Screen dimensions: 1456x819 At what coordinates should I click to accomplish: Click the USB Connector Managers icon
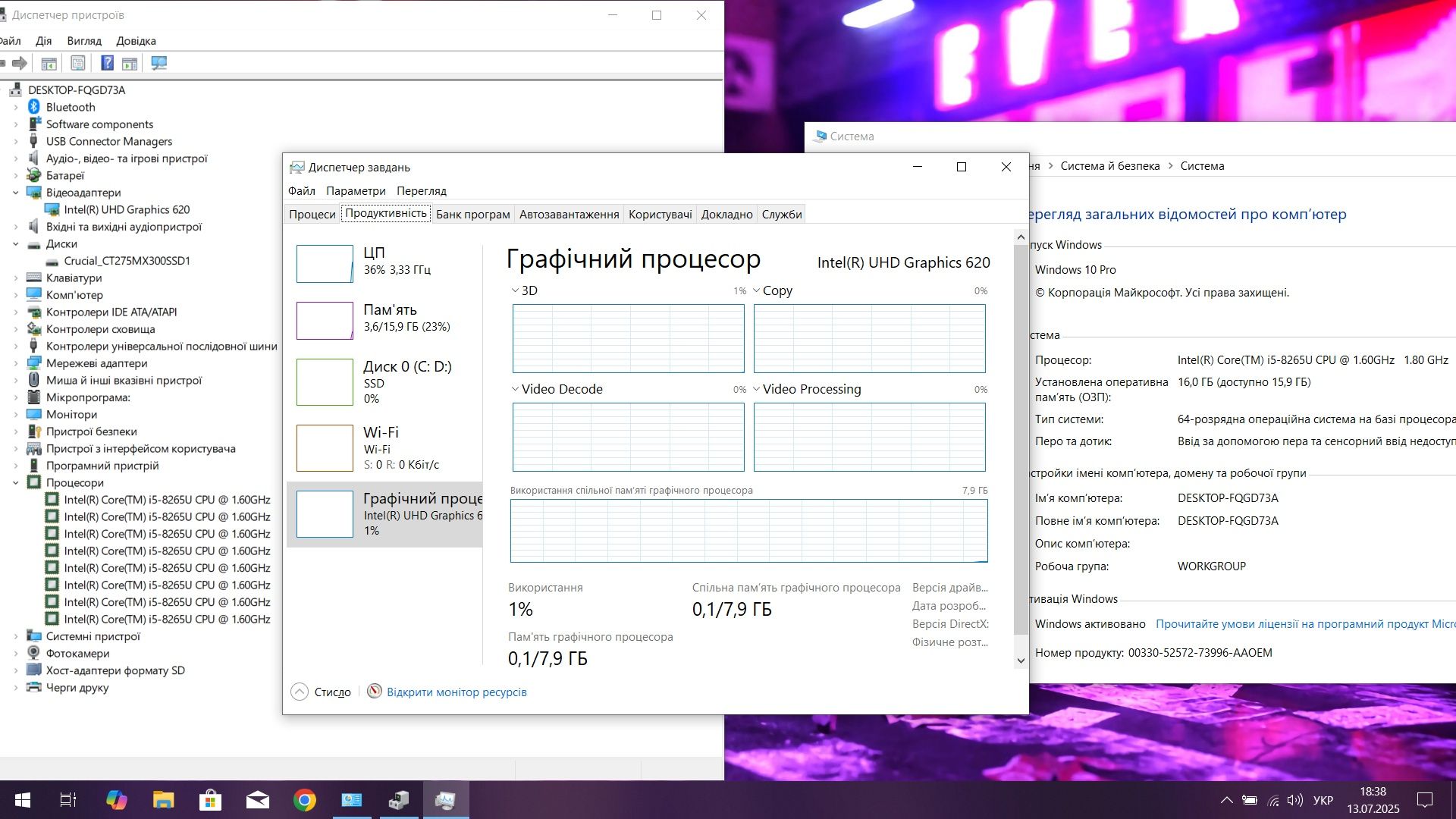tap(34, 141)
